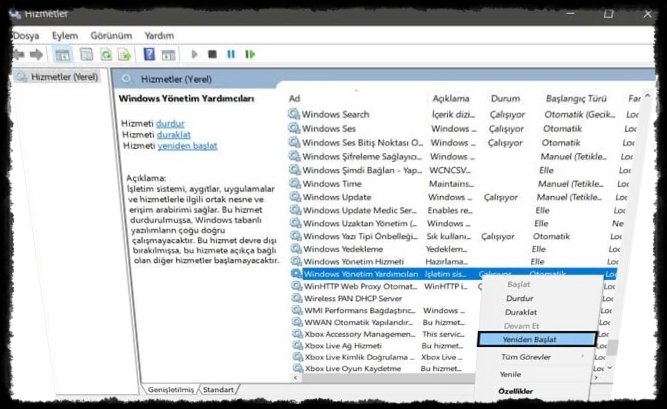Click the Properties icon in the toolbar
The width and height of the screenshot is (667, 409).
[86, 54]
